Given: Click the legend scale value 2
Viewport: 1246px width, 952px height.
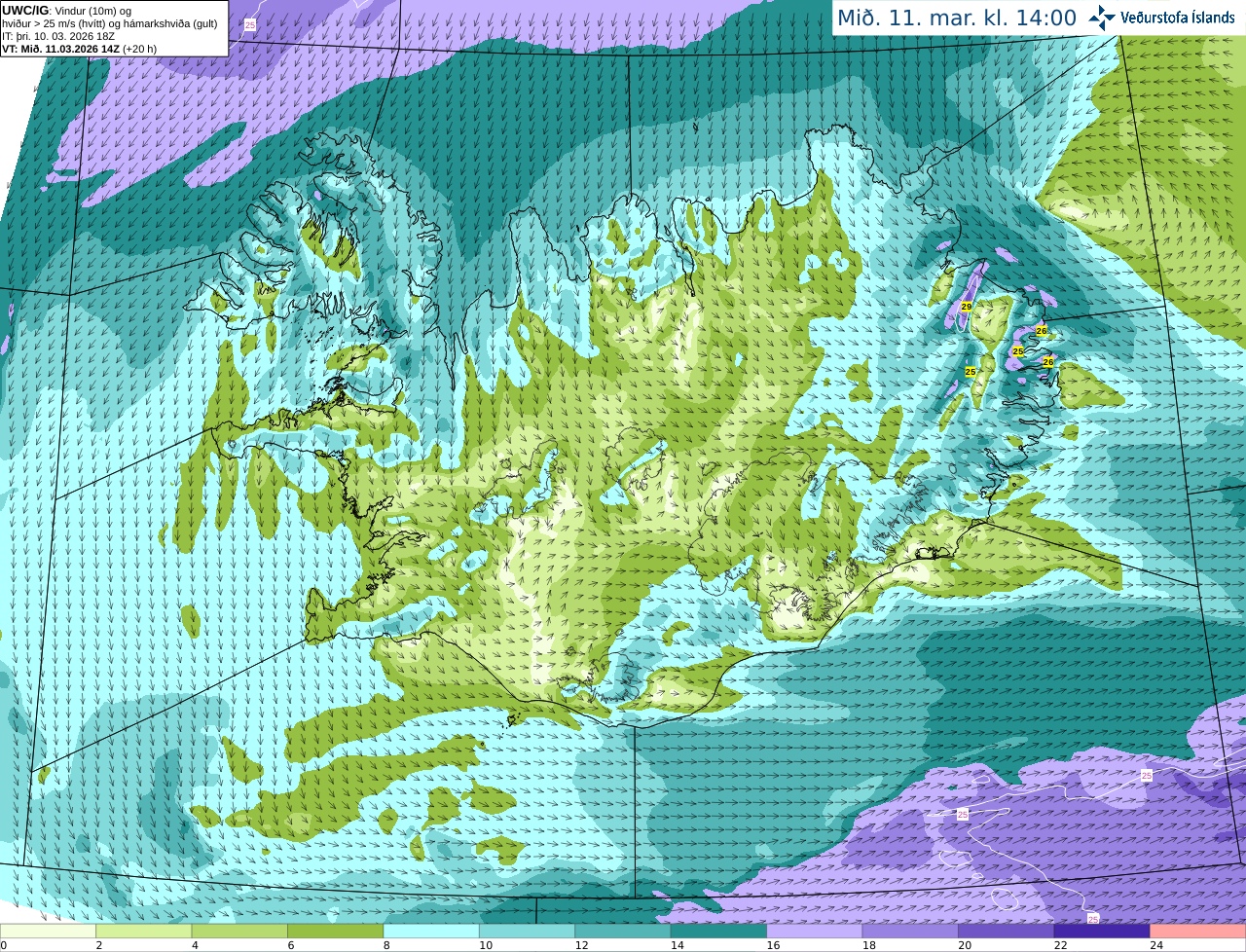Looking at the screenshot, I should pyautogui.click(x=99, y=945).
